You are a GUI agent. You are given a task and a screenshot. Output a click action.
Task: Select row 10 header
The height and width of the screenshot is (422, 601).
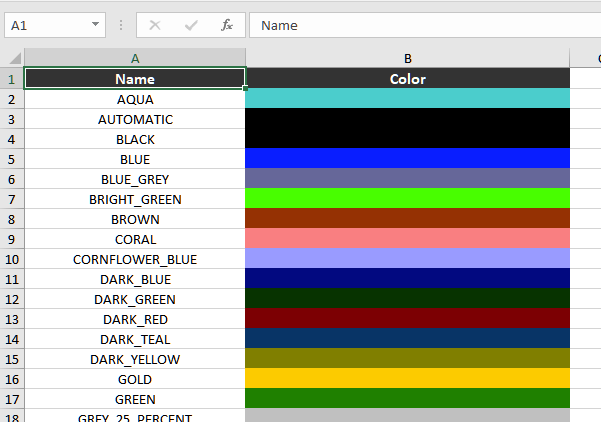click(x=11, y=259)
